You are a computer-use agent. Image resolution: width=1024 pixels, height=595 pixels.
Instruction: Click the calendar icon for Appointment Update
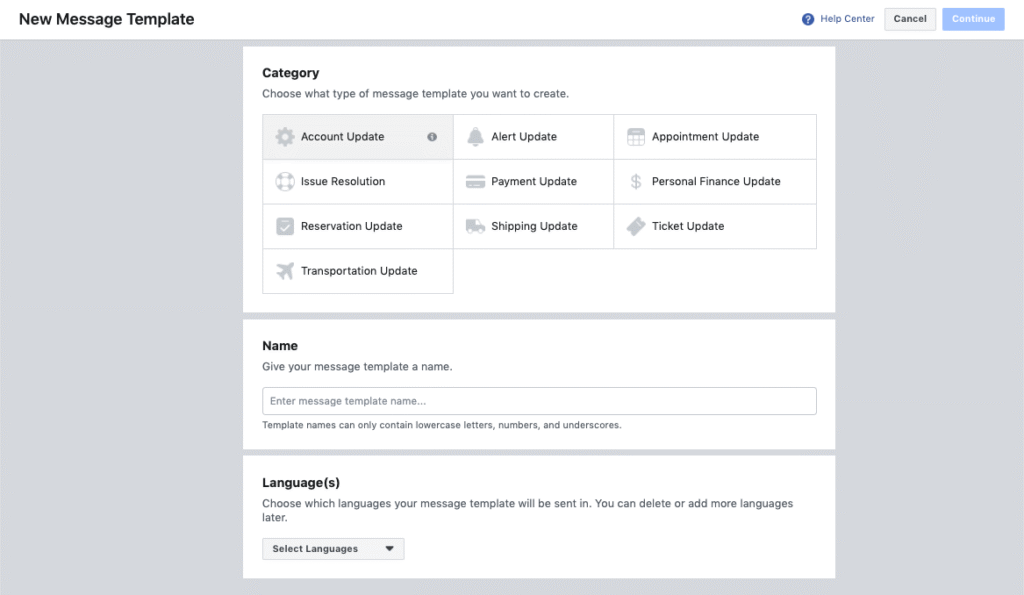(635, 137)
